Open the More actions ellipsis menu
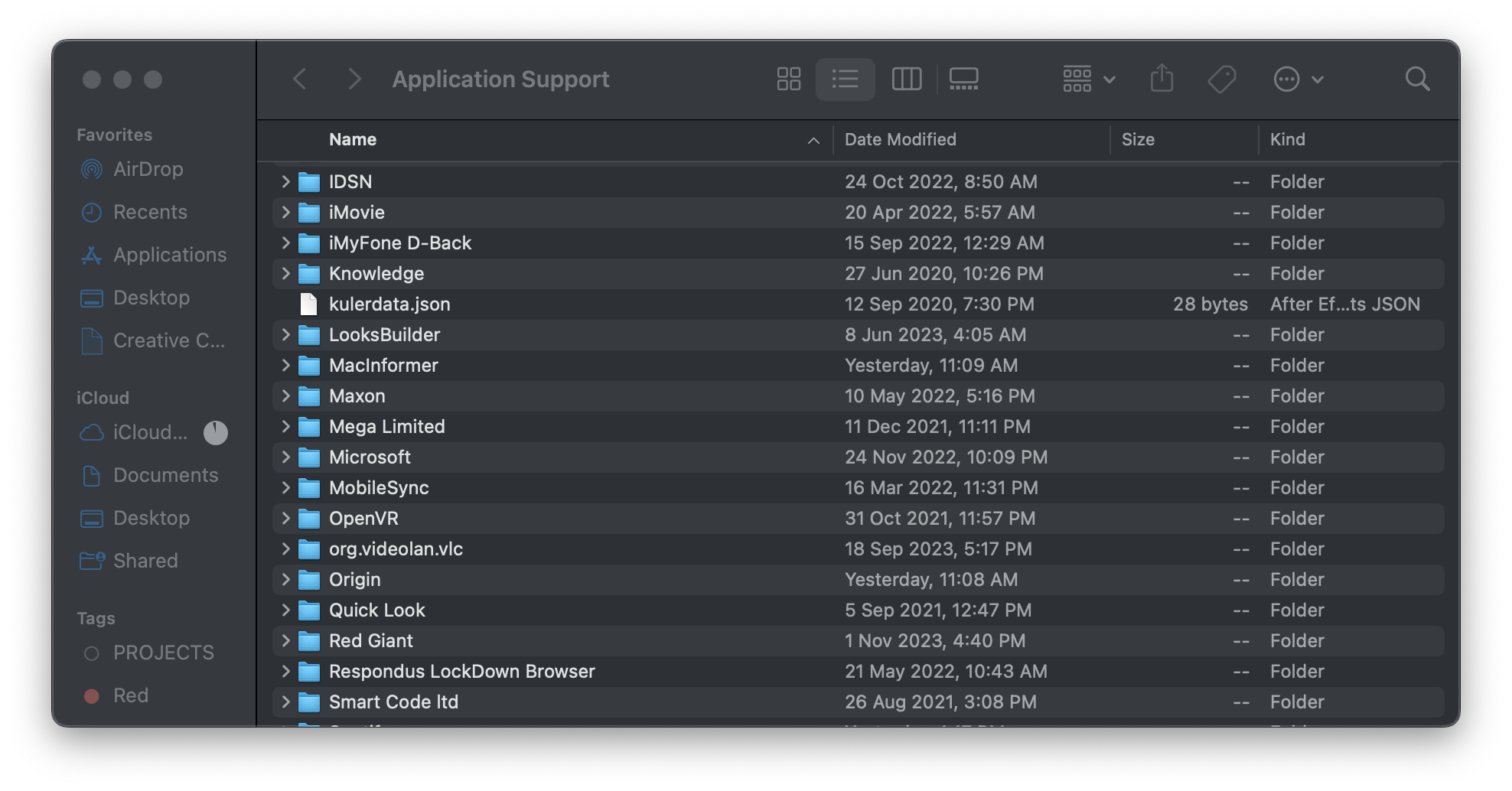This screenshot has width=1512, height=791. point(1298,79)
